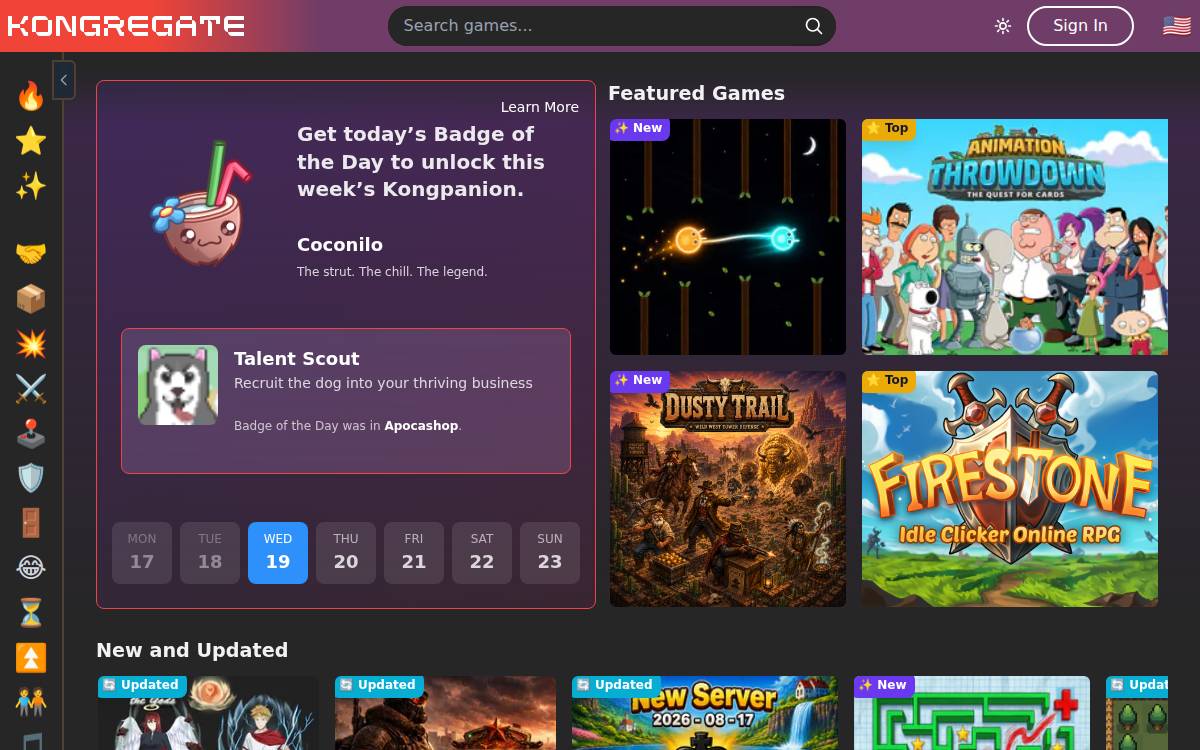
Task: Open Animation Throwdown featured game
Action: click(1015, 237)
